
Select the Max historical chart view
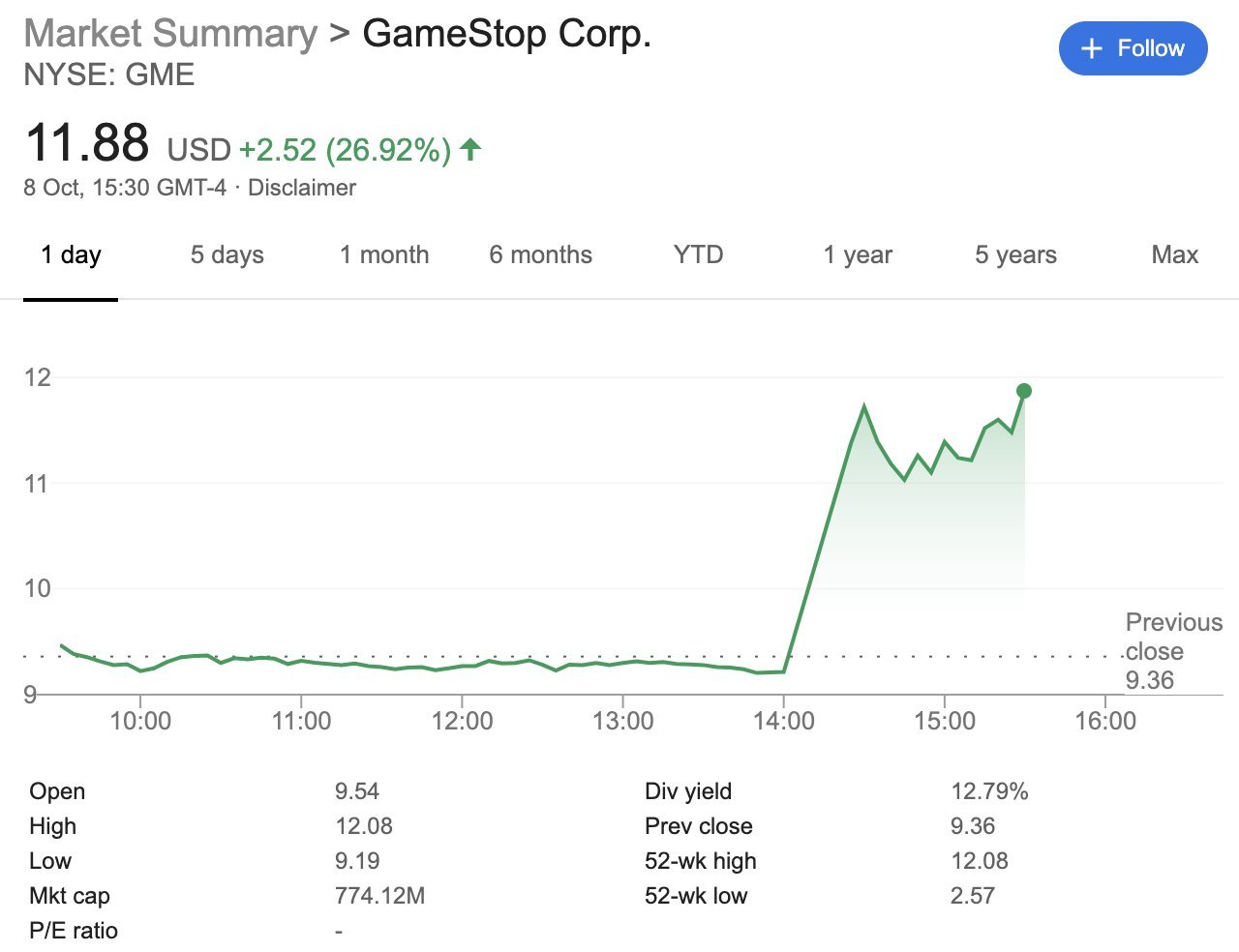[1174, 254]
